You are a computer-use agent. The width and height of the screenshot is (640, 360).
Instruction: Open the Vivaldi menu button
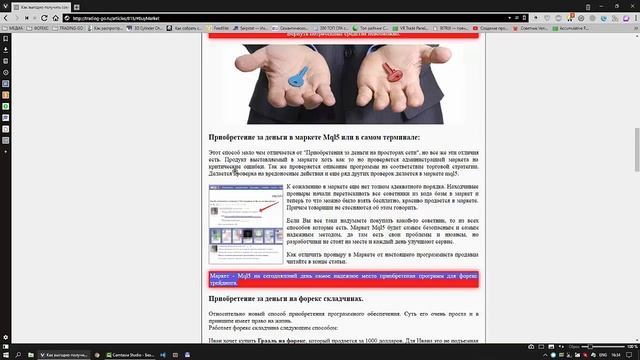tap(5, 6)
